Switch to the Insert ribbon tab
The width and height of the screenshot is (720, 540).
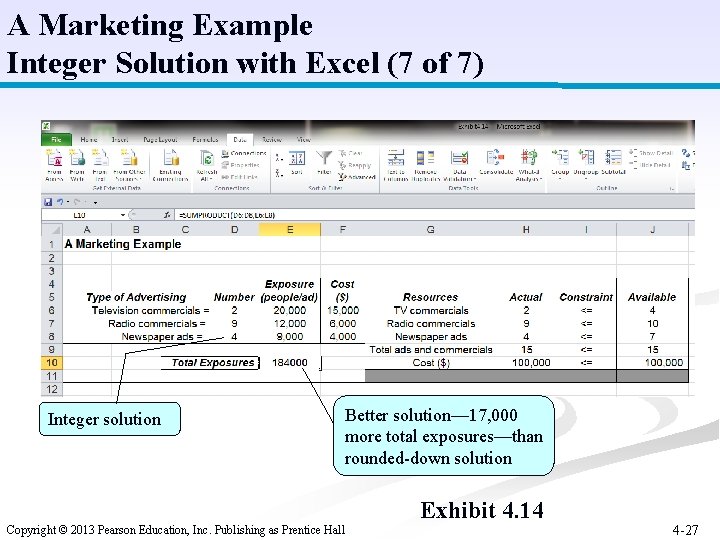pyautogui.click(x=120, y=140)
